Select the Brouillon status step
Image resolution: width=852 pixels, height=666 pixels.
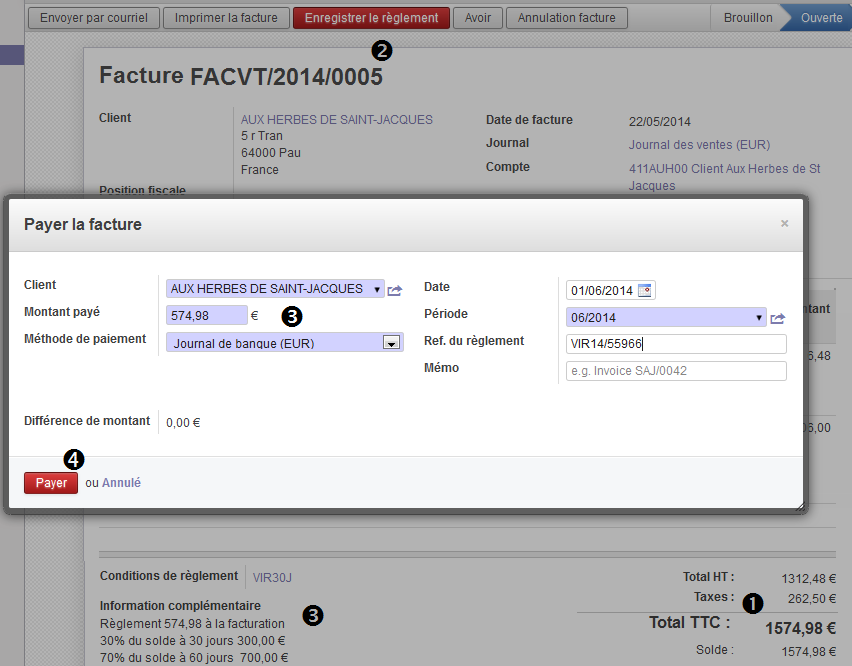748,18
